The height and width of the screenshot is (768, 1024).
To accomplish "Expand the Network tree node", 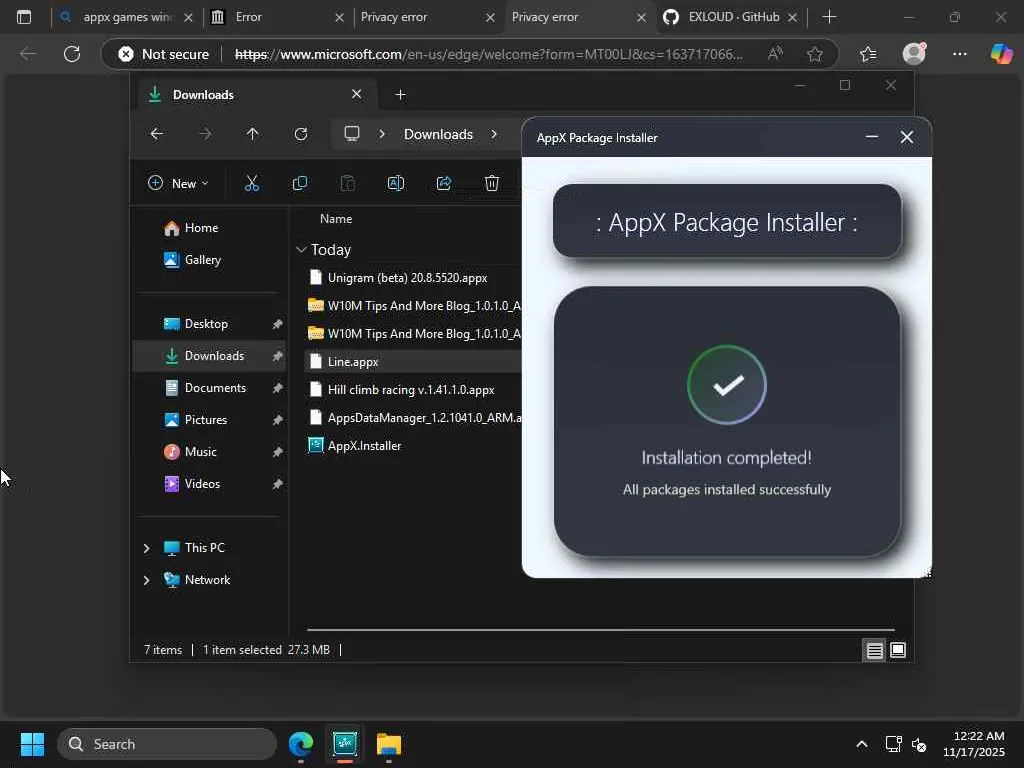I will pos(146,580).
